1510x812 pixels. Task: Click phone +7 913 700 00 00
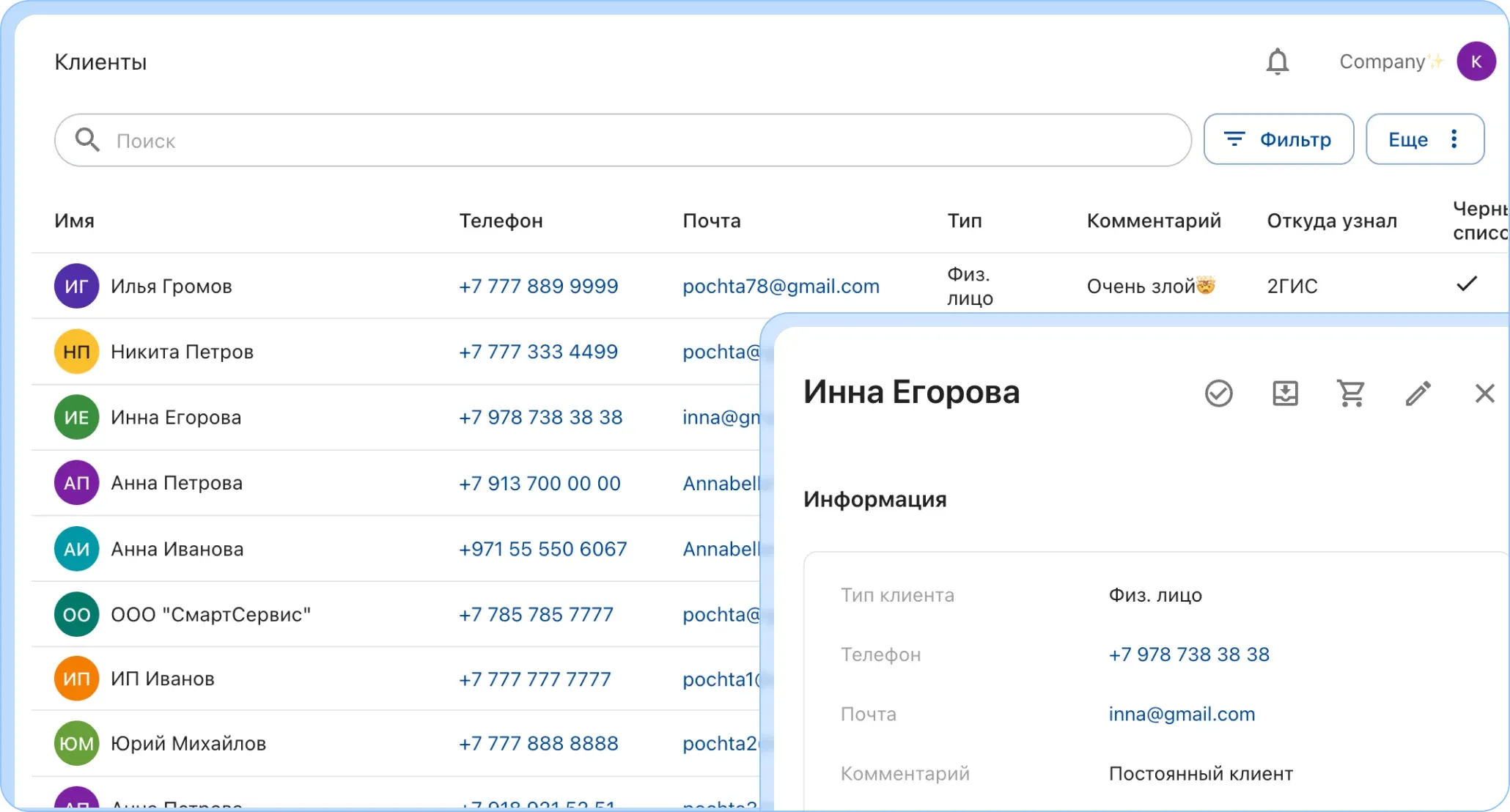pos(539,483)
